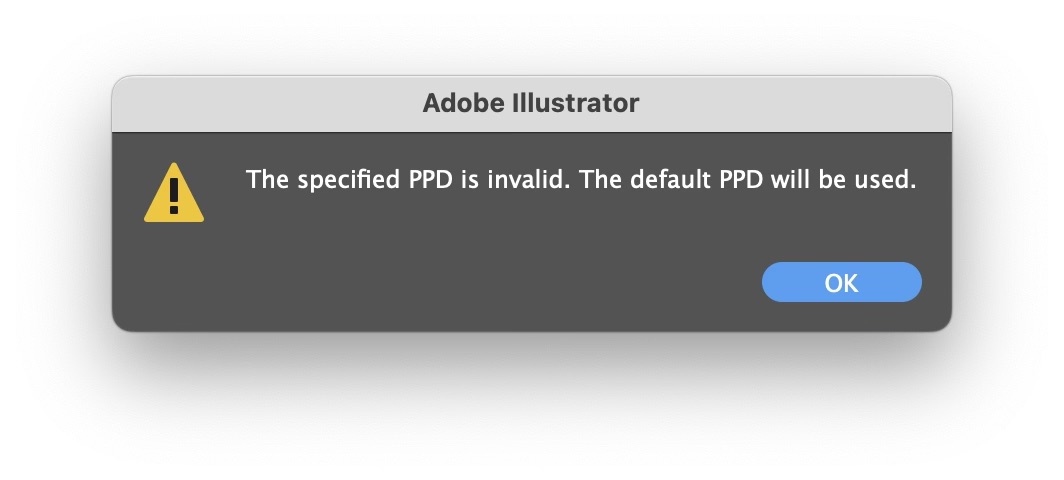Click the OK button
1064x480 pixels.
coord(841,283)
